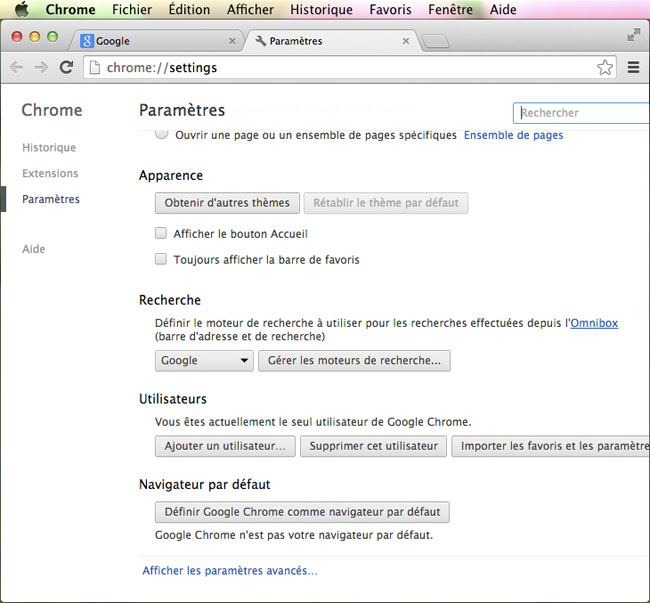Open the Apple menu
Viewport: 650px width, 603px height.
click(x=22, y=9)
